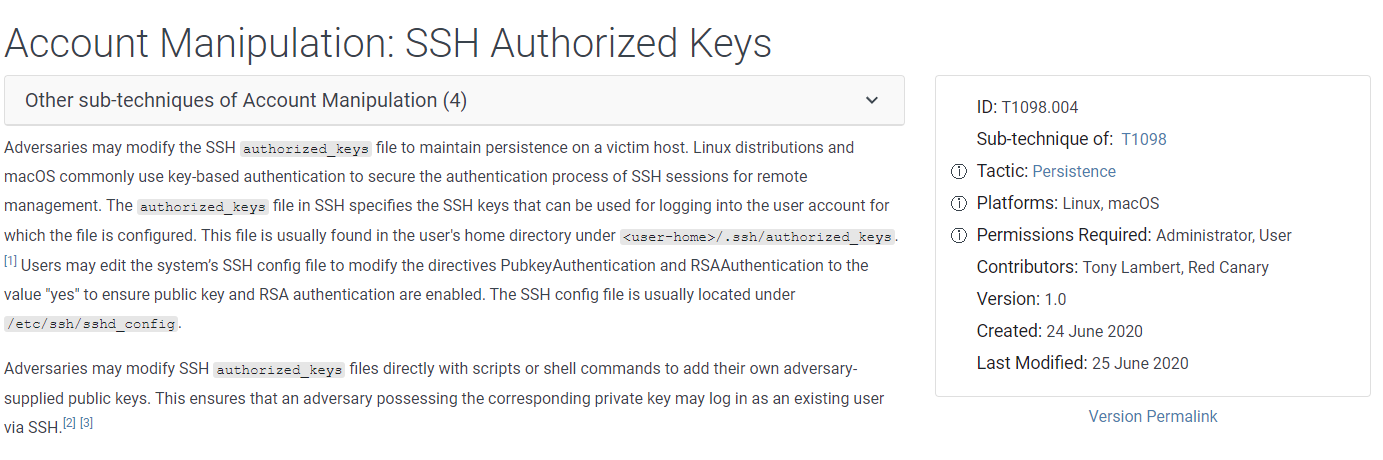
Task: Follow the Persistence tactic link
Action: click(1074, 172)
